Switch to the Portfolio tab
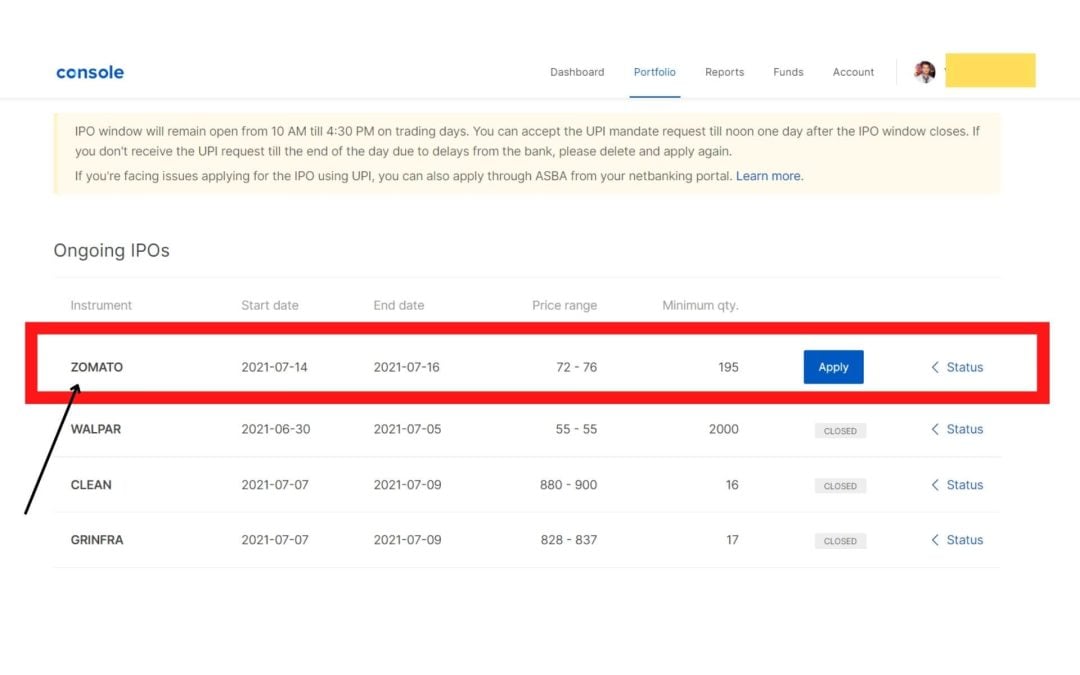The width and height of the screenshot is (1080, 675). click(x=654, y=72)
